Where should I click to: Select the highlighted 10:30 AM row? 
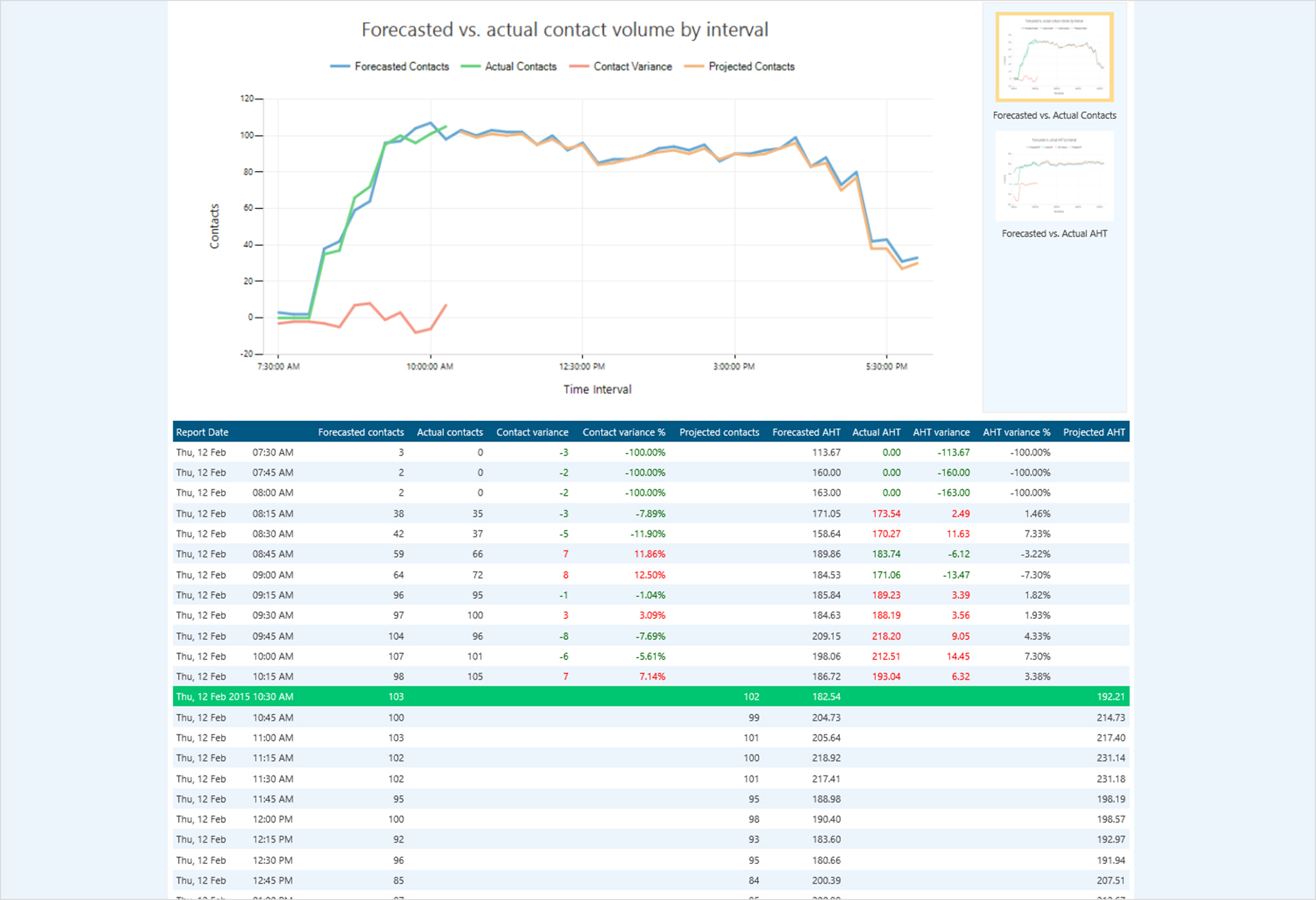coord(554,697)
